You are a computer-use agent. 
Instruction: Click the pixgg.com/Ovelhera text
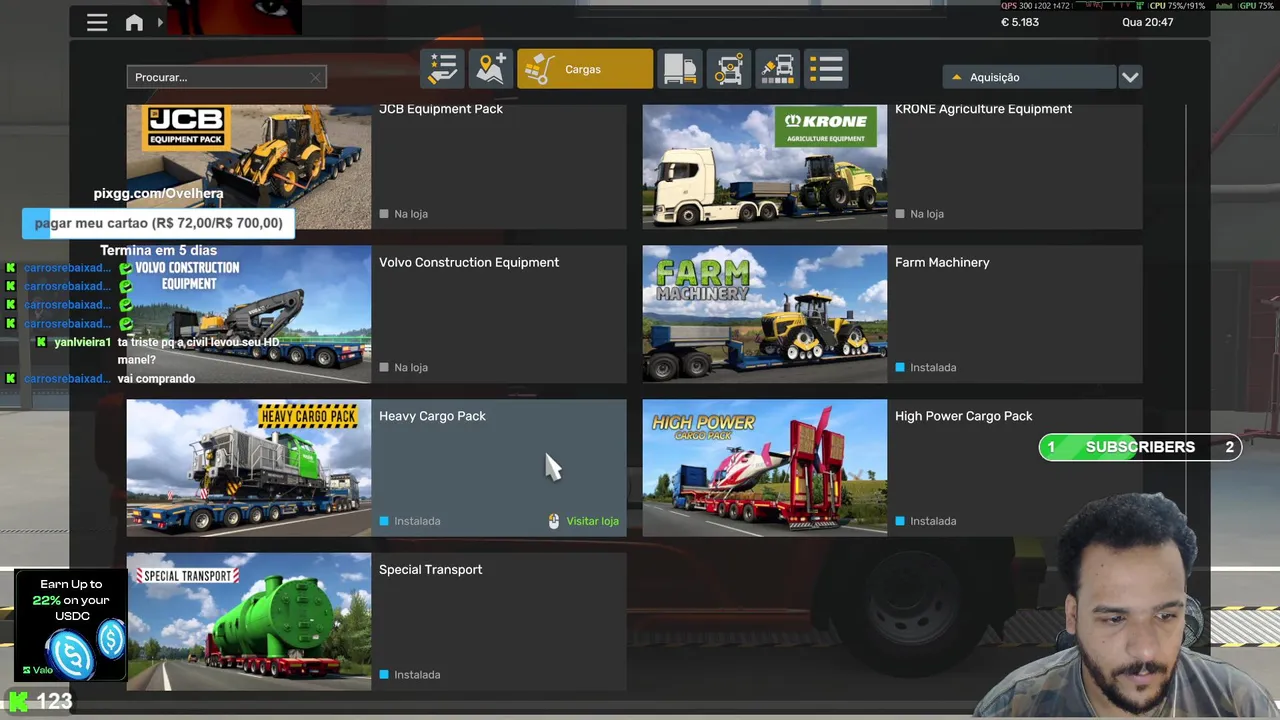pos(158,193)
